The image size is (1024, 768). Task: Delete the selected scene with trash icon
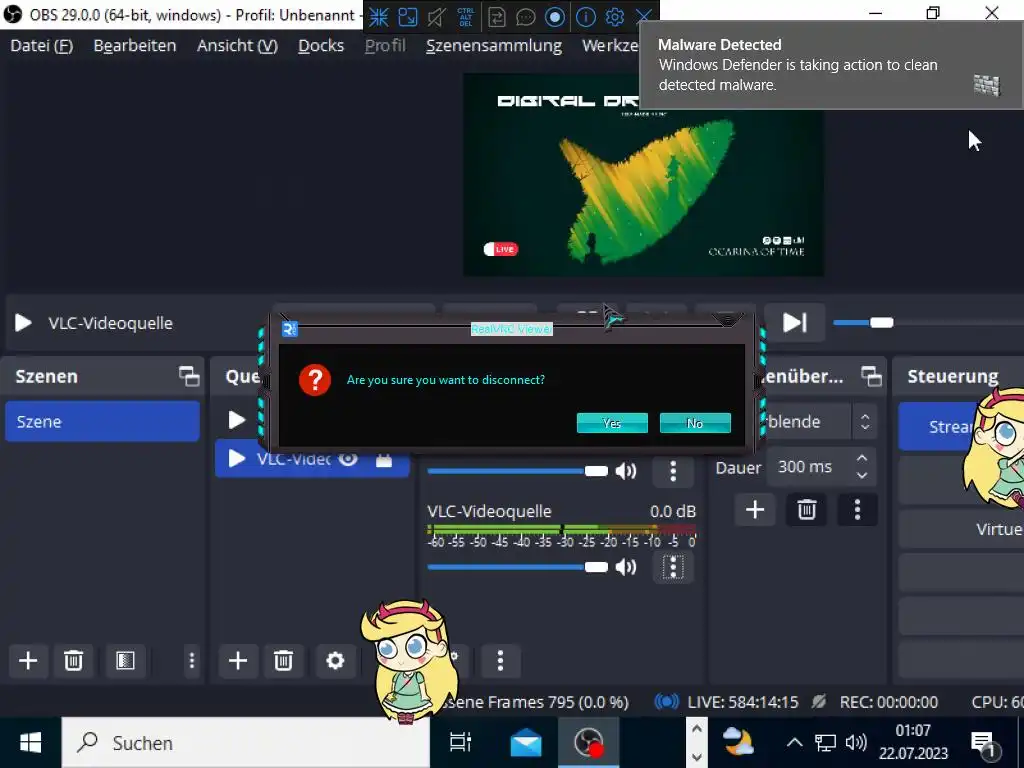(73, 661)
